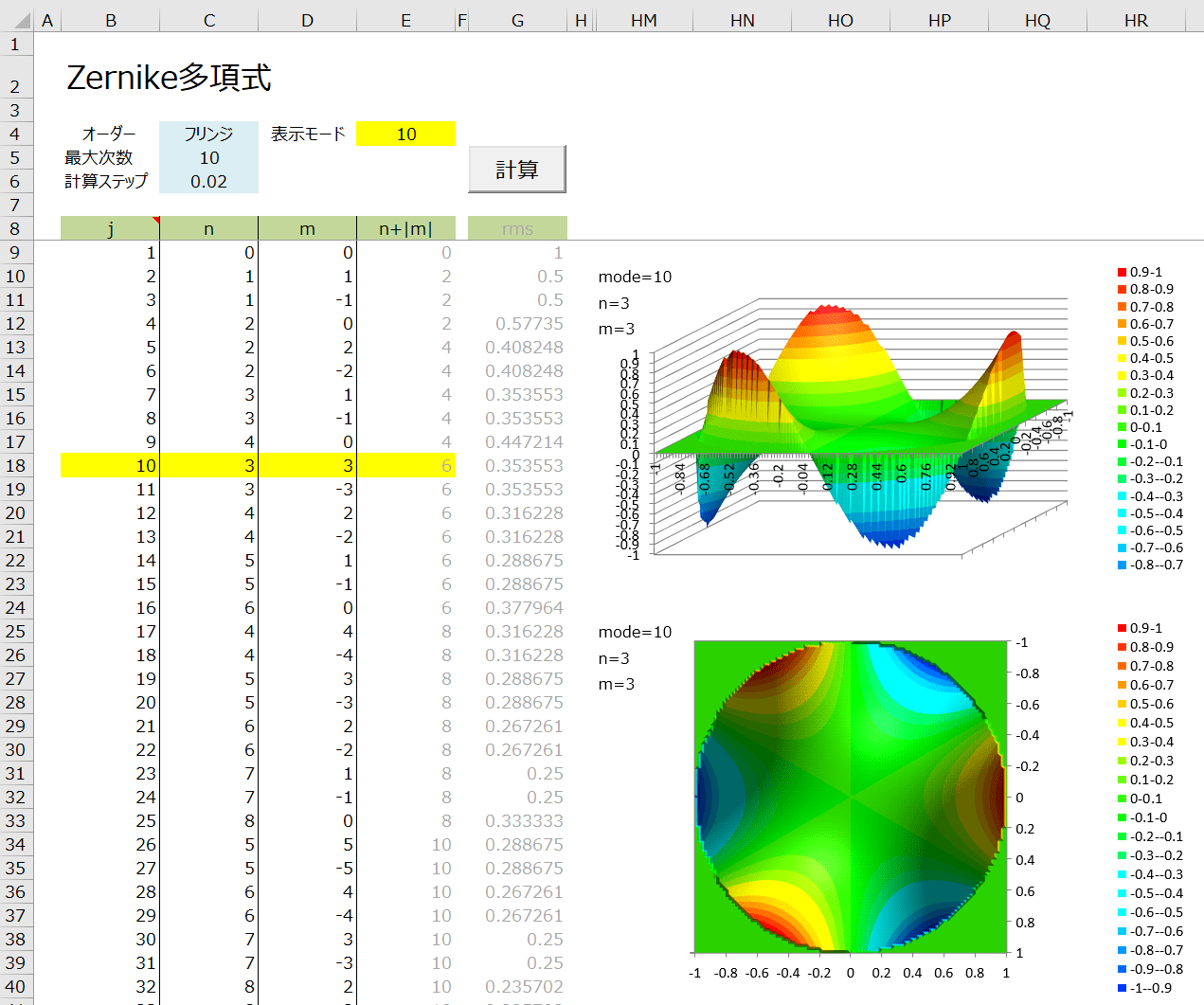Screen dimensions: 1204x1005
Task: Select the フリンジ order cell
Action: (x=208, y=134)
